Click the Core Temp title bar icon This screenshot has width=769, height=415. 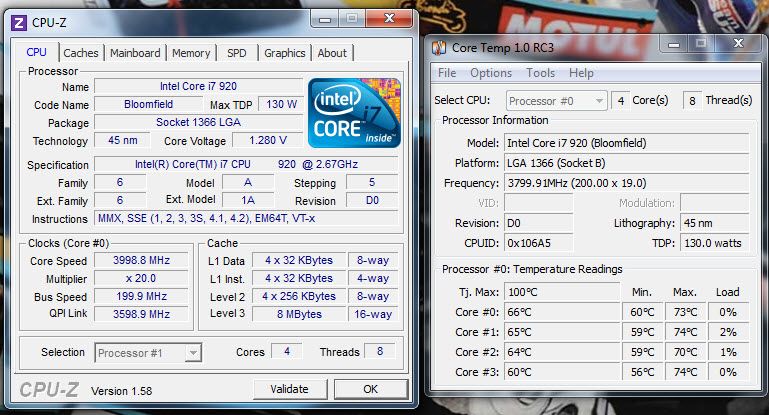click(439, 48)
